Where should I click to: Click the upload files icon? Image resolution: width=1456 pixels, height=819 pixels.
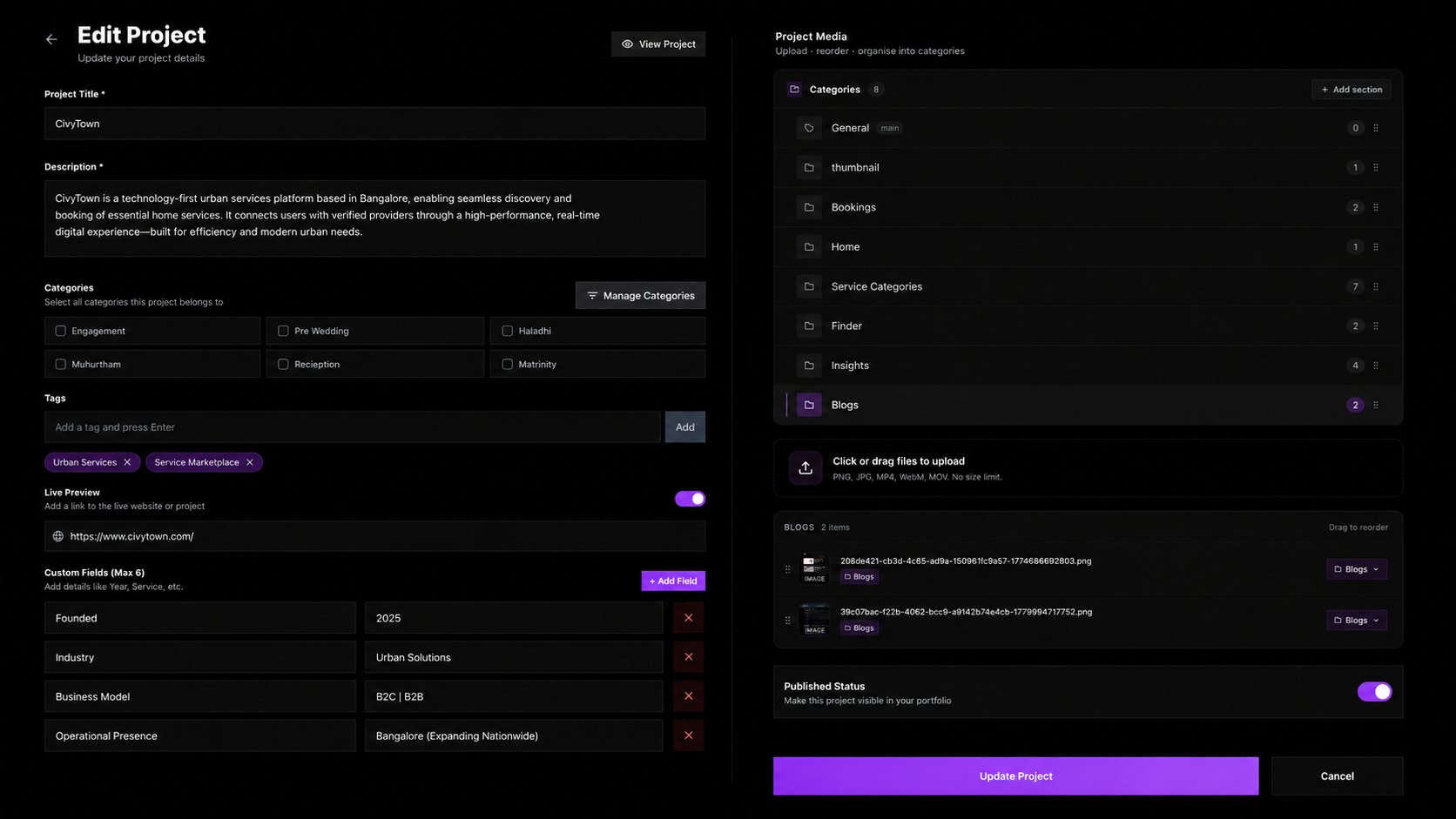806,468
